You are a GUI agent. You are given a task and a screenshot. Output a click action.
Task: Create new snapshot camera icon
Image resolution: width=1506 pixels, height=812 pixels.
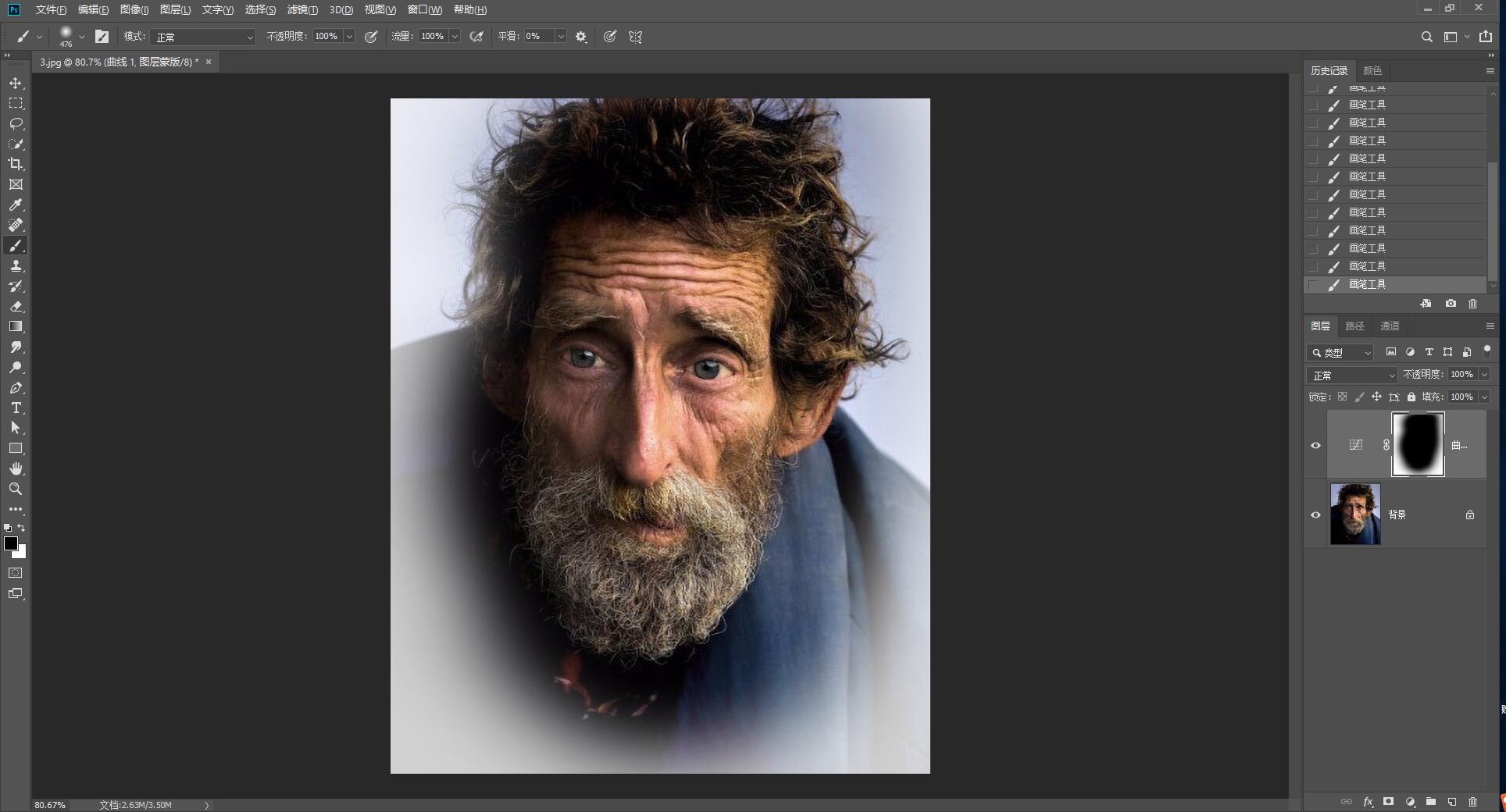click(x=1451, y=304)
